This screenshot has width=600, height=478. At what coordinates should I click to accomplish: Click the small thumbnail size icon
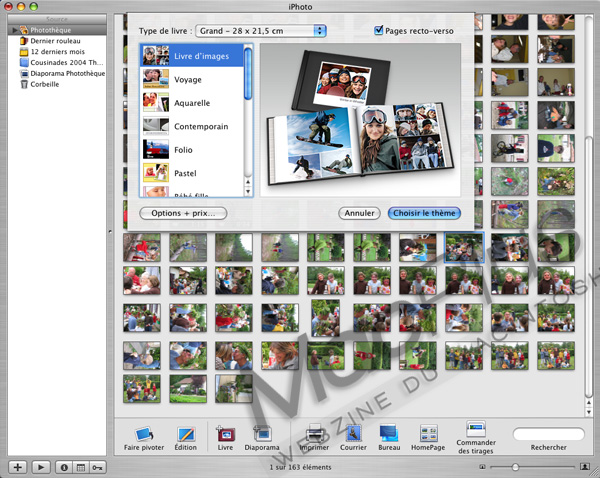(x=483, y=467)
